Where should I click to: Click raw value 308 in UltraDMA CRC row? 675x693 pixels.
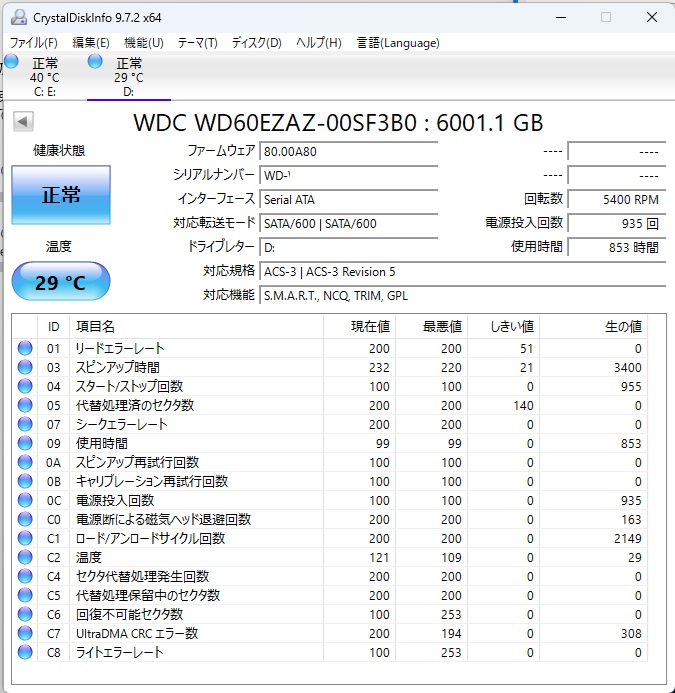pos(631,633)
